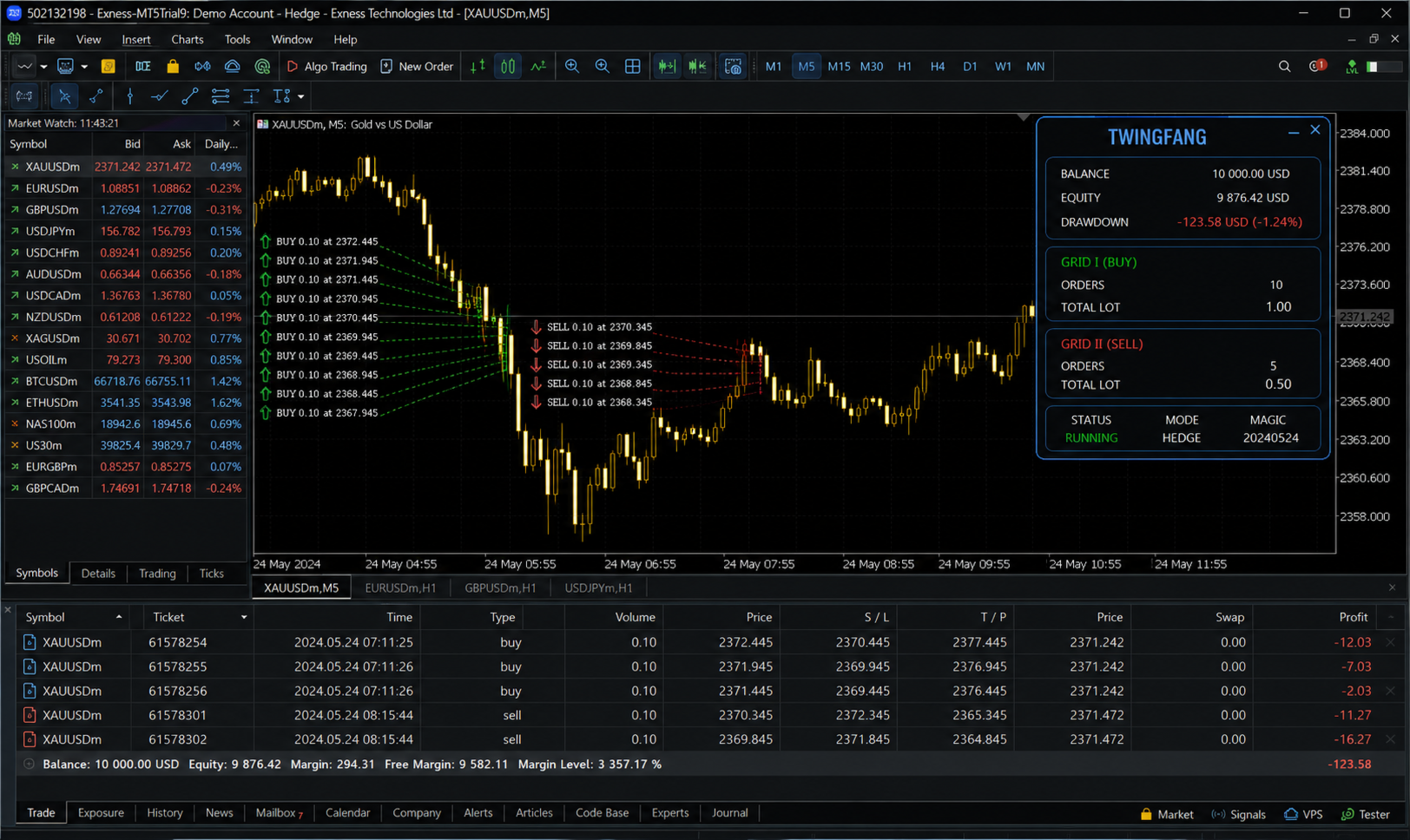Minimize the TWINGFANG panel
The image size is (1410, 840).
pos(1294,132)
